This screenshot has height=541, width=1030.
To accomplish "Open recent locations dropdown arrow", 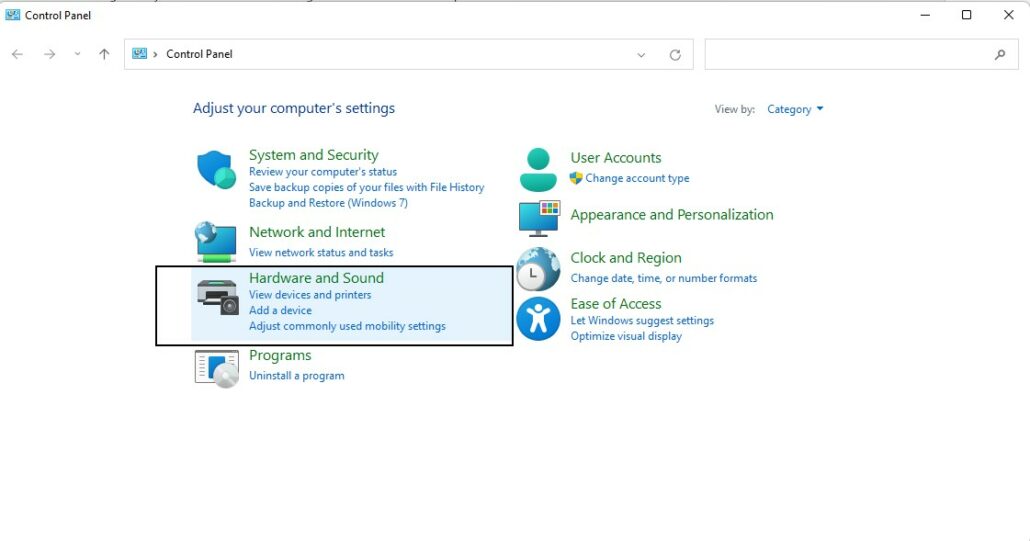I will (78, 54).
